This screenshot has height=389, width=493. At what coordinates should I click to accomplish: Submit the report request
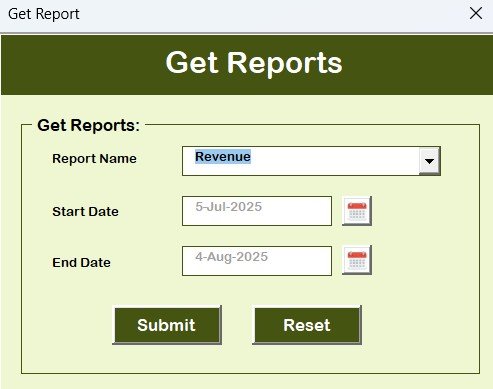click(167, 325)
